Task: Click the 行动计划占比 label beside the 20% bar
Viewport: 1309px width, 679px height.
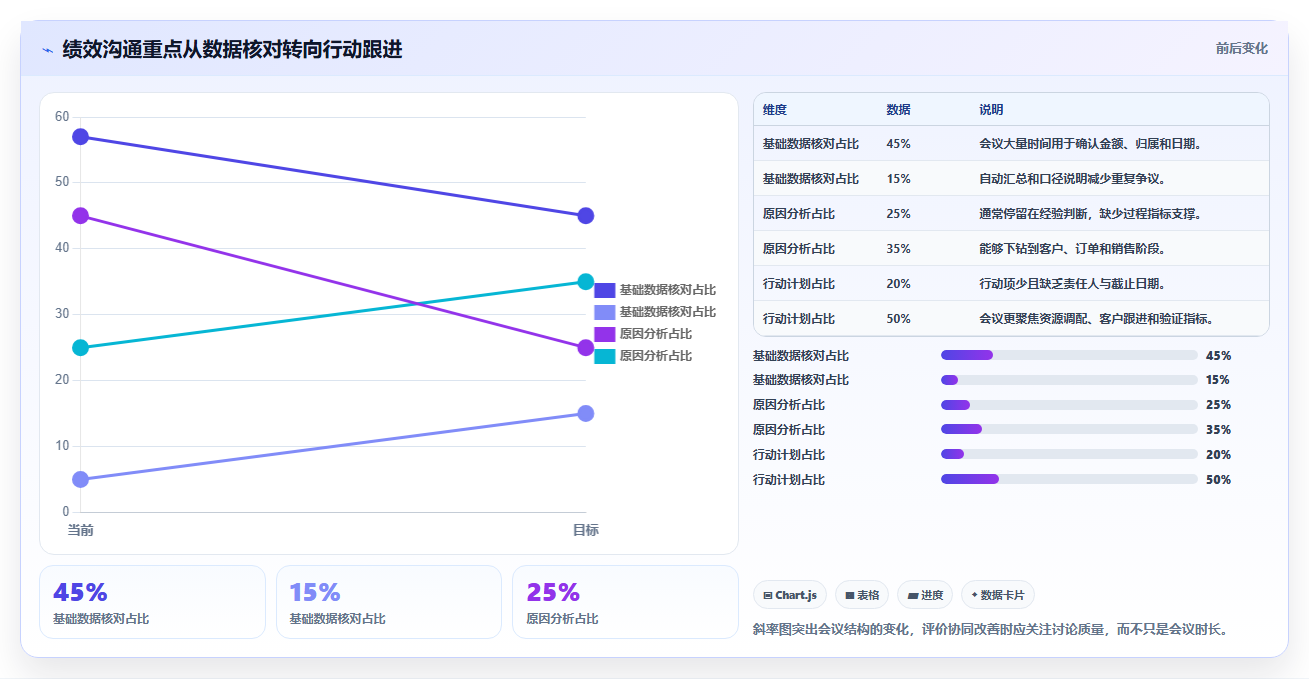Action: [789, 455]
